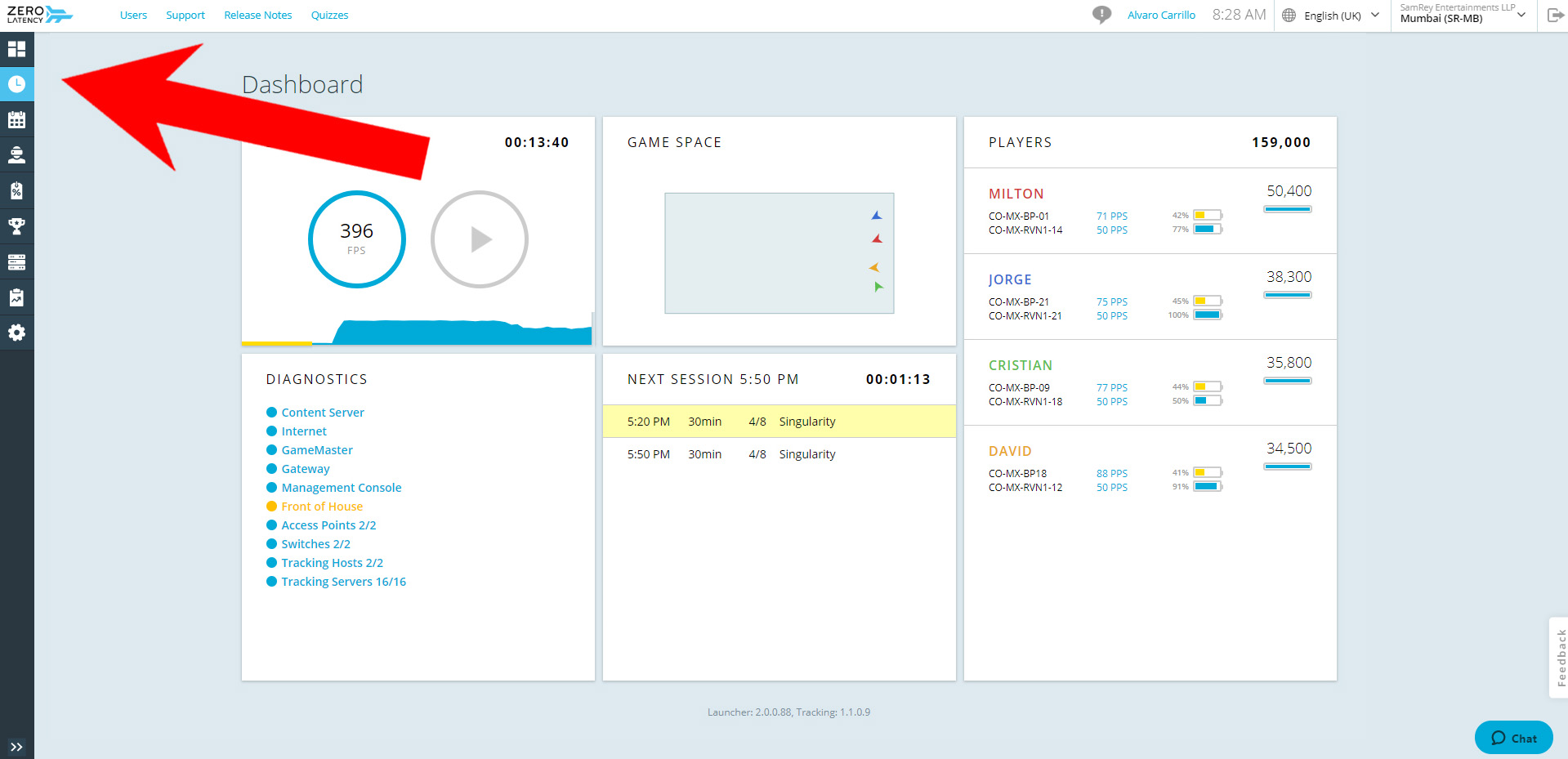
Task: Click the red player arrow in game space
Action: tap(877, 239)
